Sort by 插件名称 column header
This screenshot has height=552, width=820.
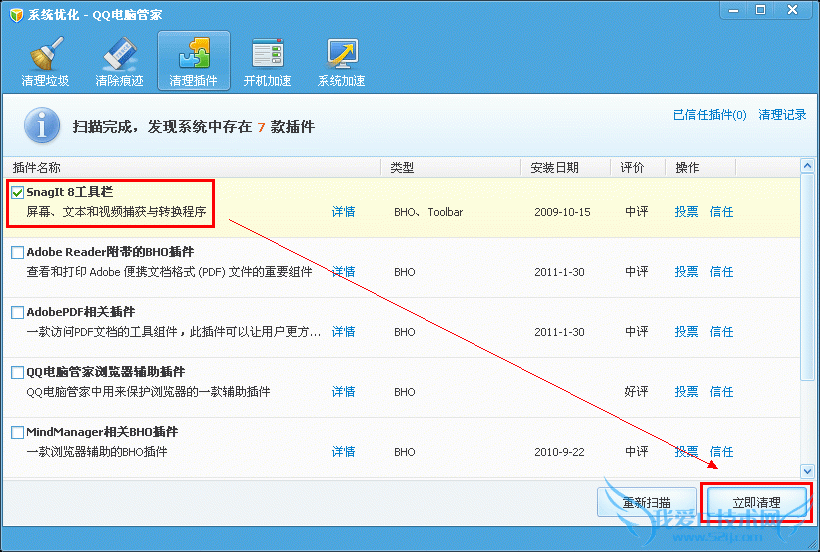(x=192, y=168)
